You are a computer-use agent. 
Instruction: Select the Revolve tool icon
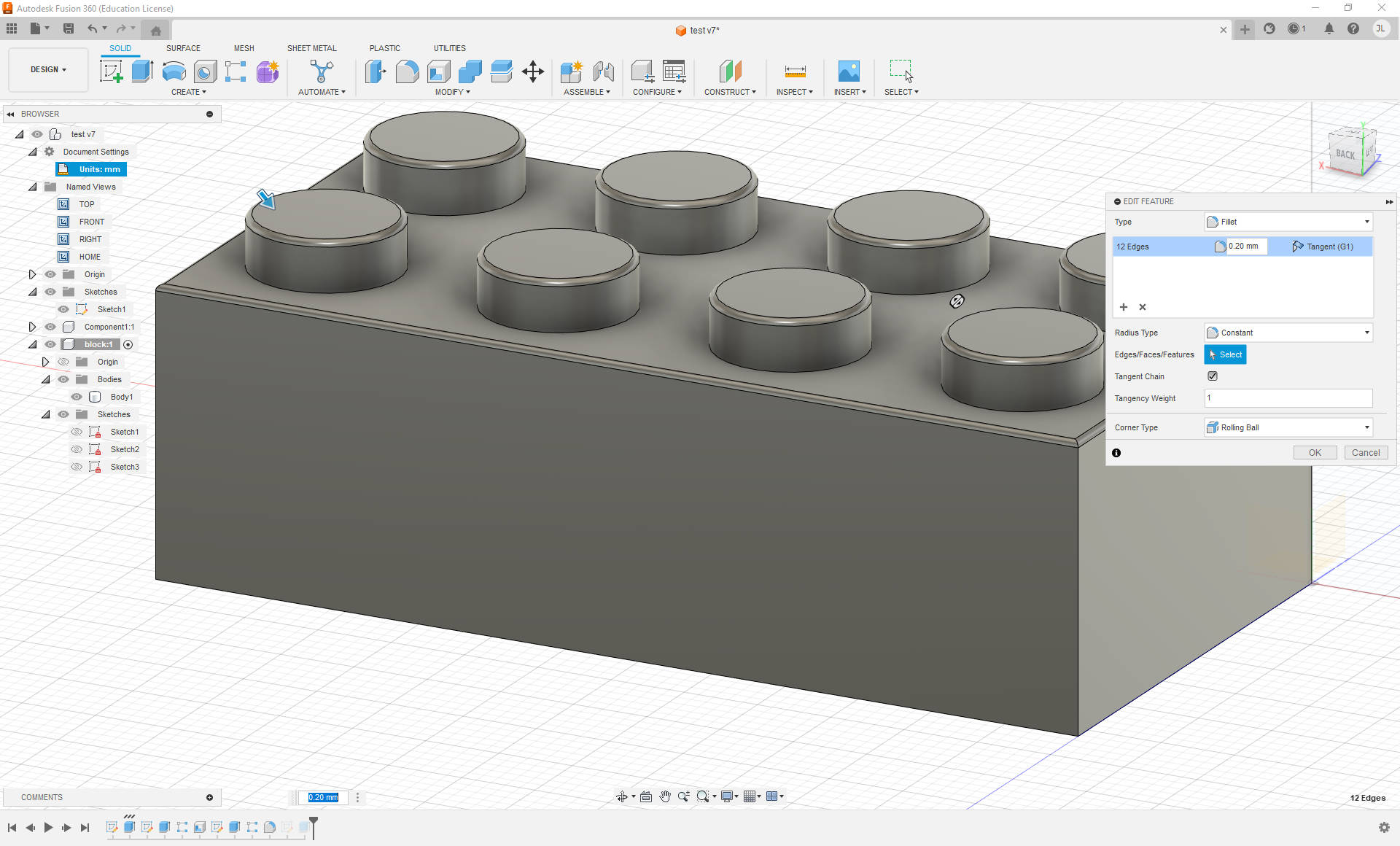(174, 71)
